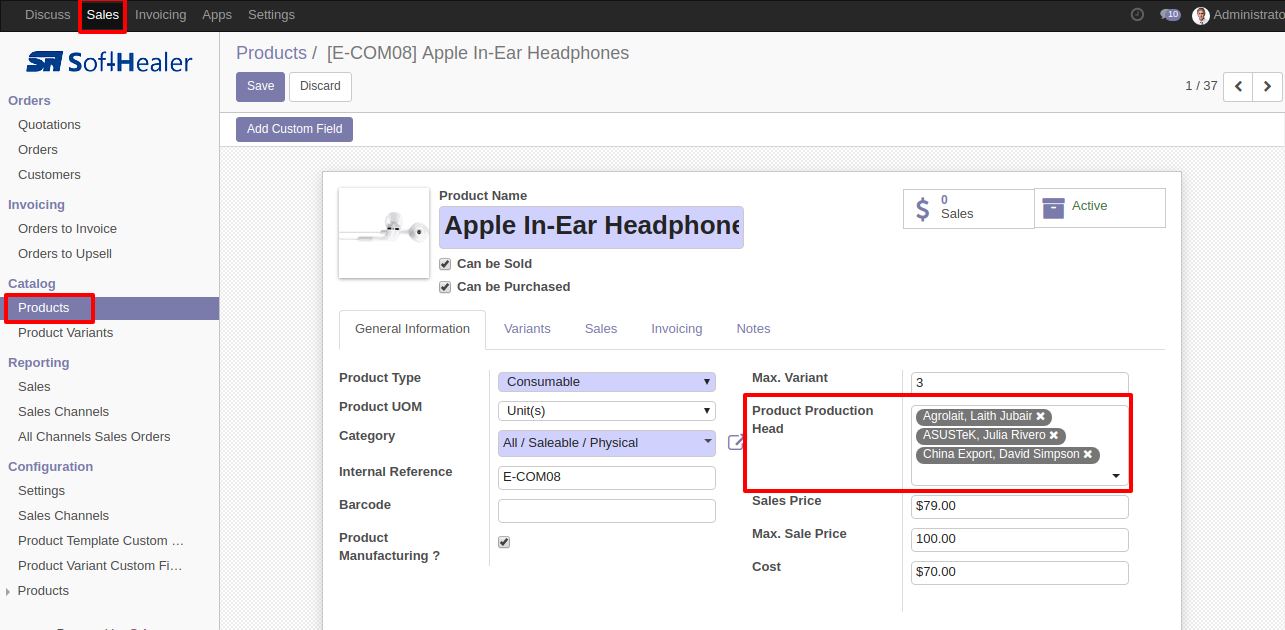The image size is (1285, 630).
Task: Open Orders to Invoice
Action: 67,229
